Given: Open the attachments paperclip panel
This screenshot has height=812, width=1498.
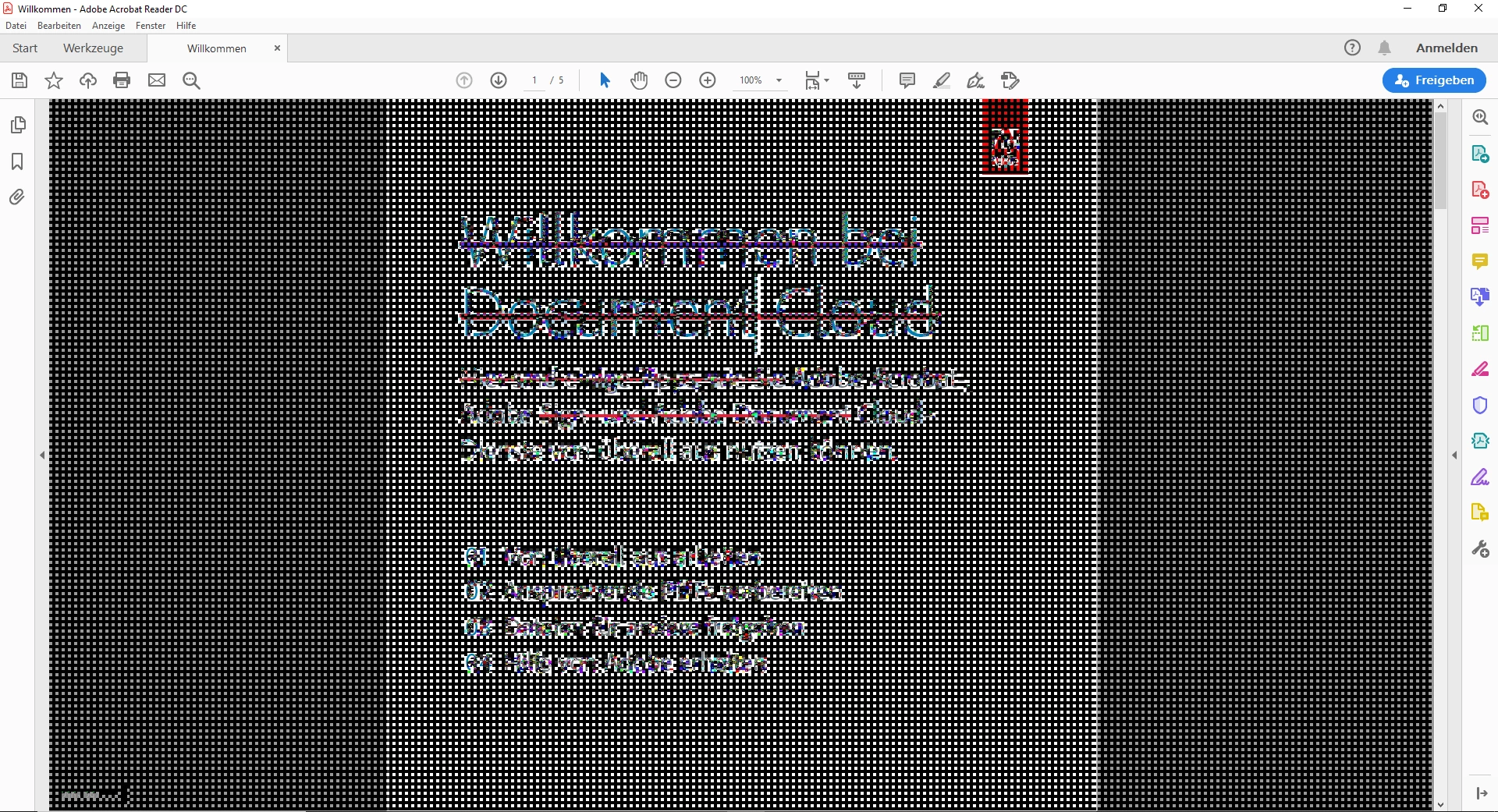Looking at the screenshot, I should 16,197.
